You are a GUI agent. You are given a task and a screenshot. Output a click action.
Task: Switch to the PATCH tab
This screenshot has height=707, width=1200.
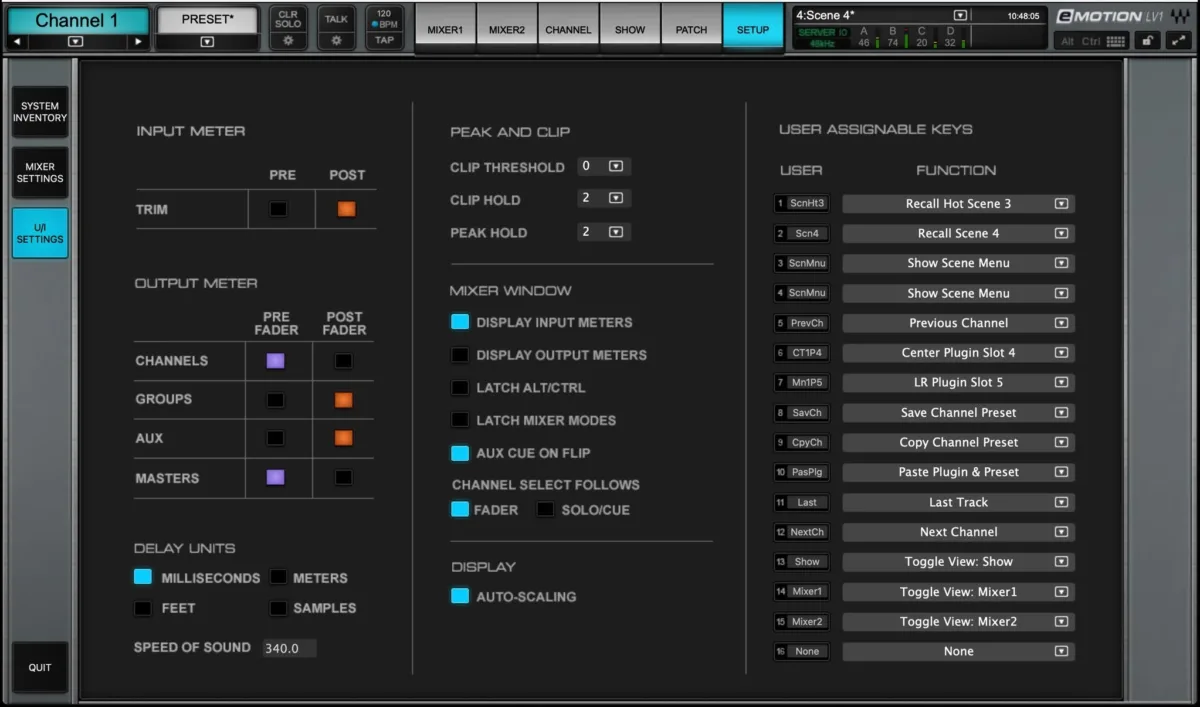691,29
